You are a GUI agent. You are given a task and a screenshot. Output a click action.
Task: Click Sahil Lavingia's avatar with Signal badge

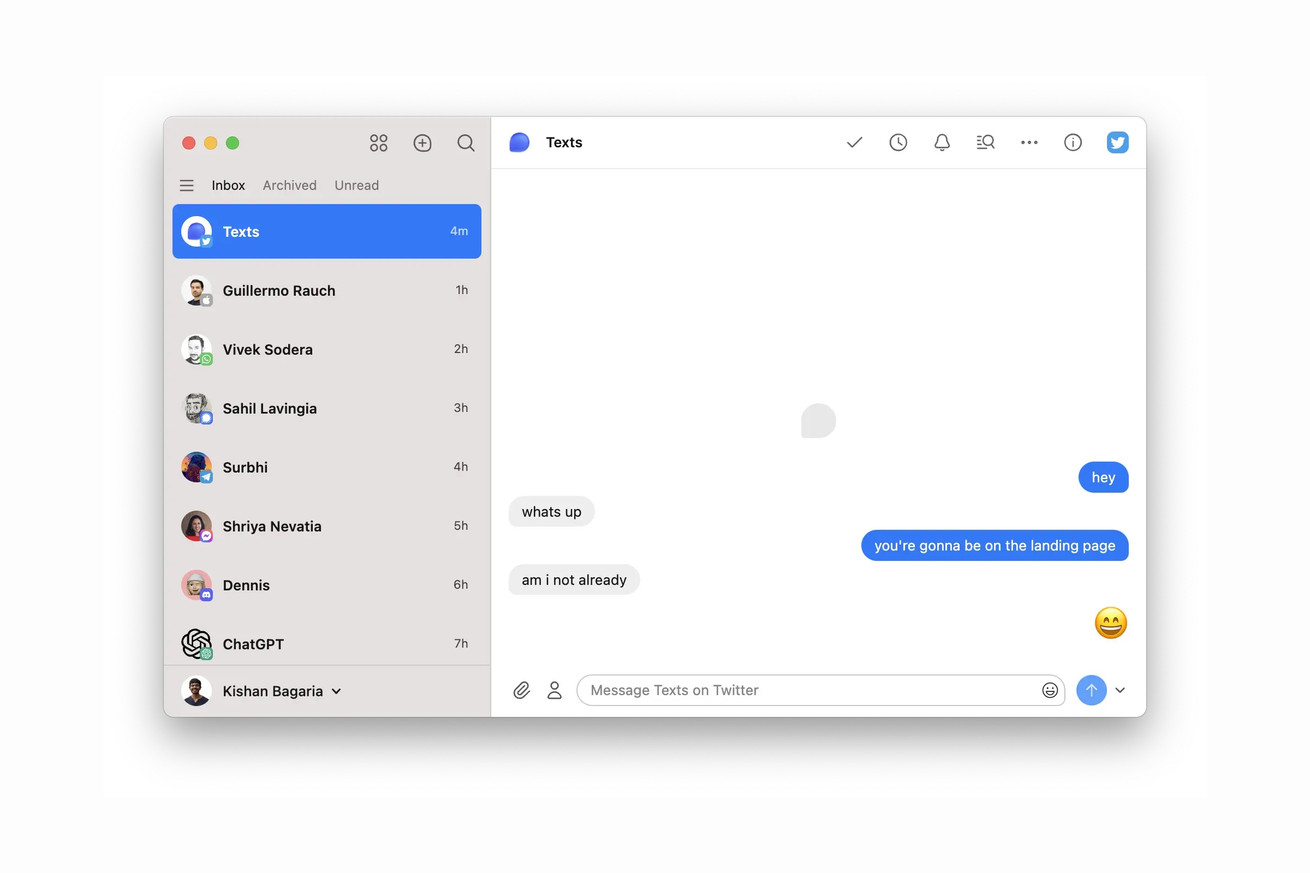196,408
